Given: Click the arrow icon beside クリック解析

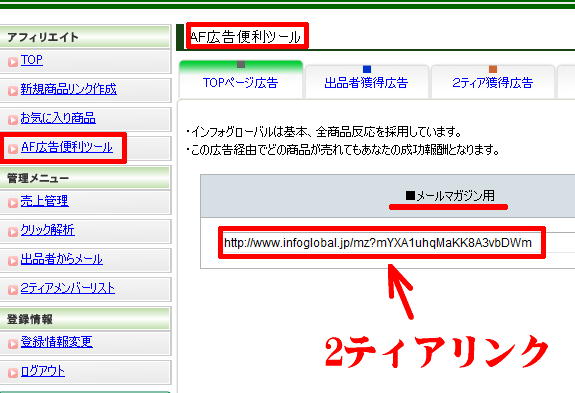Looking at the screenshot, I should pos(13,232).
